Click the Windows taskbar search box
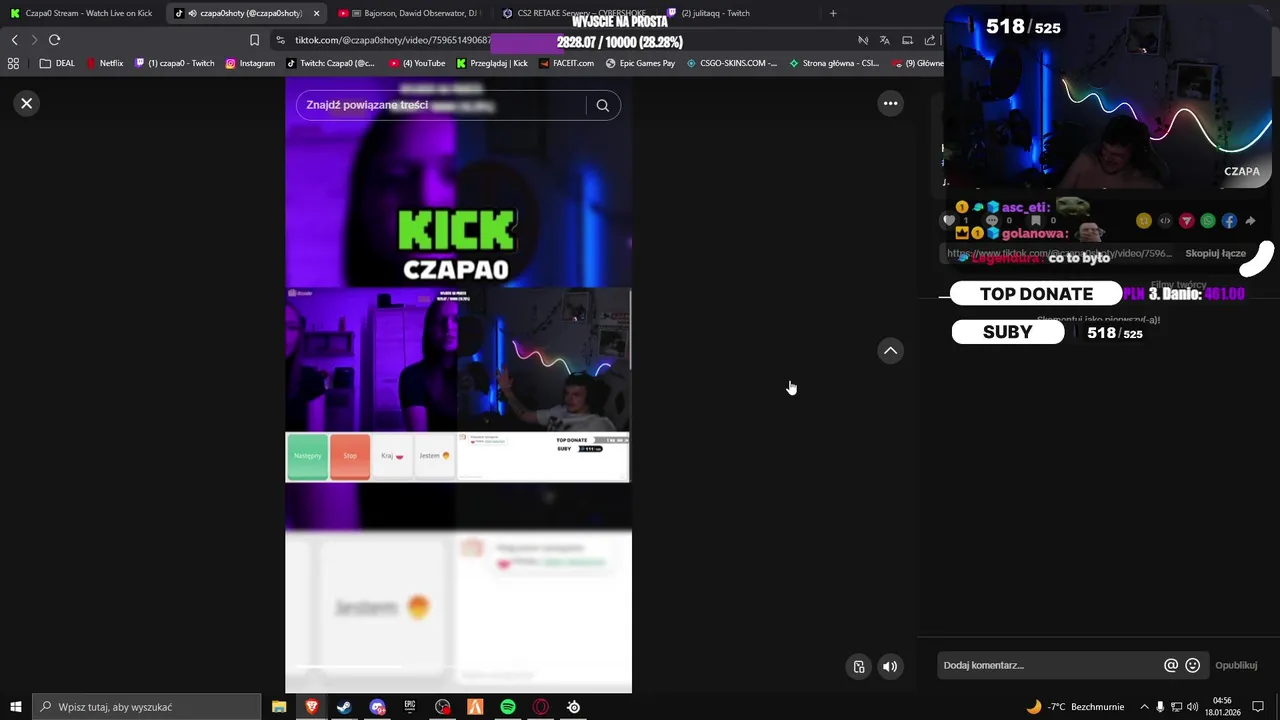 tap(147, 707)
